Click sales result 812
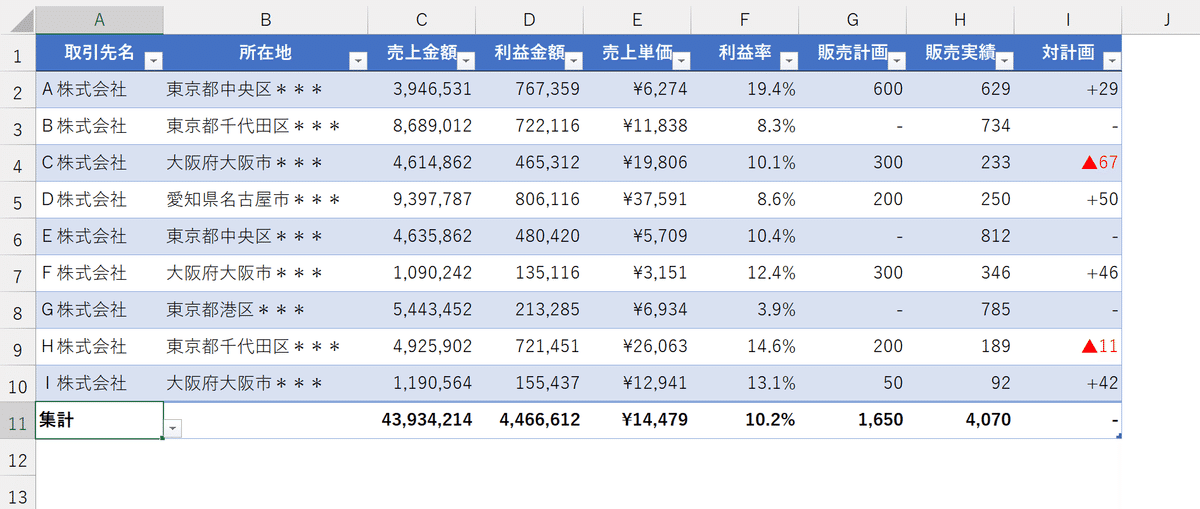 tap(960, 236)
